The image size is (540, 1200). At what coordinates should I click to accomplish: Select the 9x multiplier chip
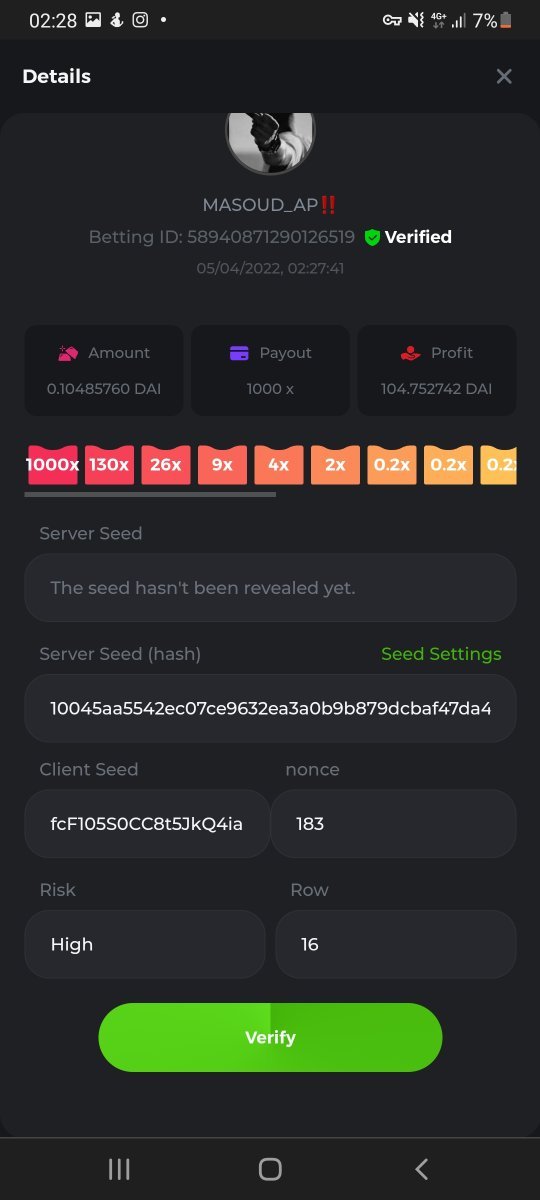coord(222,465)
